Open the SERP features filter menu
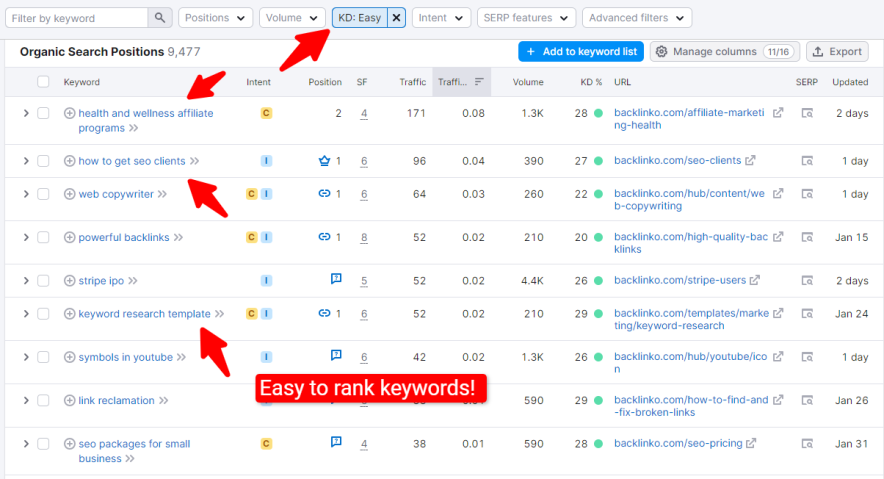884x479 pixels. (526, 17)
